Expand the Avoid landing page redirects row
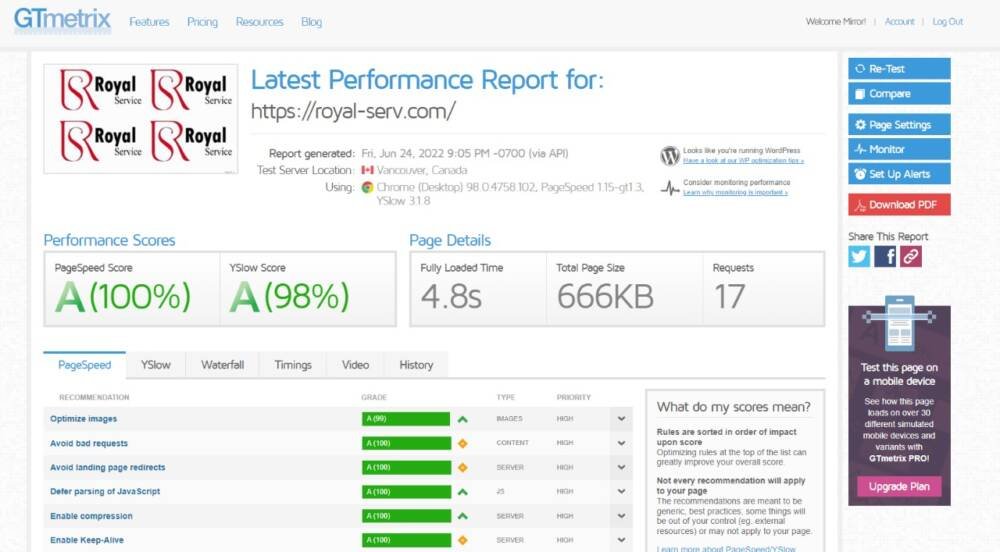Viewport: 1000px width, 552px height. point(621,468)
